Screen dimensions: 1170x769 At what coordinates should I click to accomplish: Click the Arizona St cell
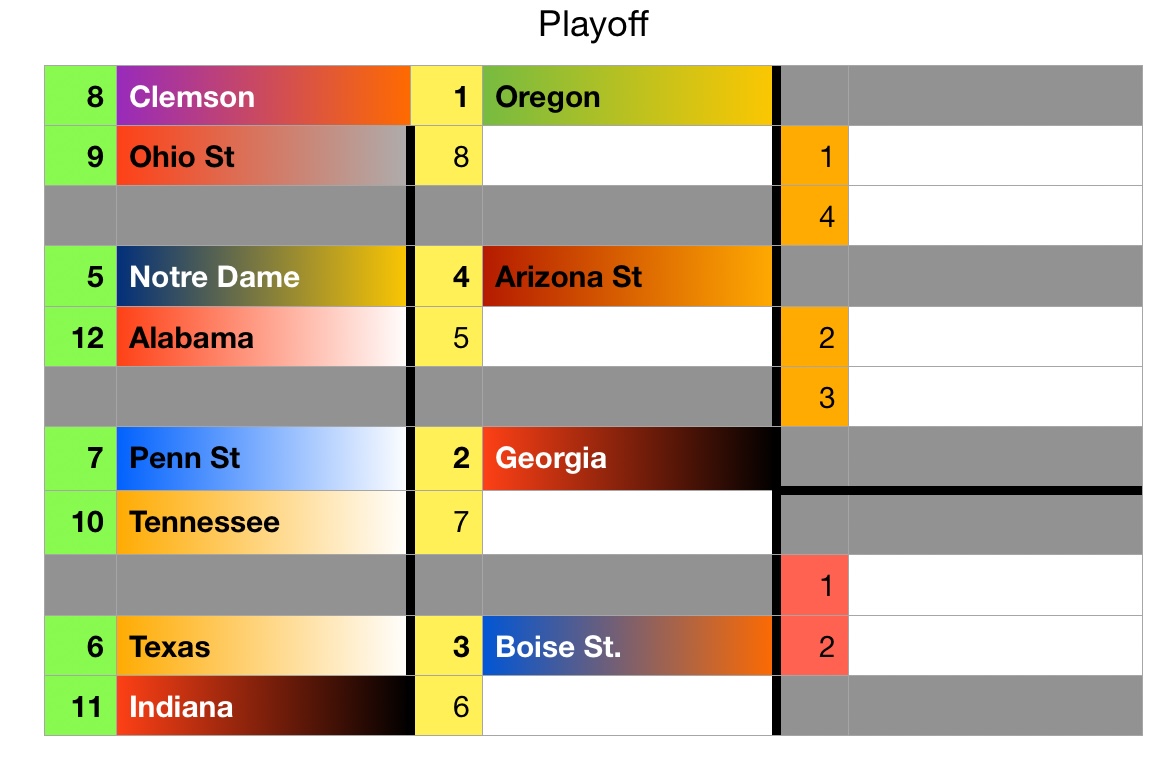(627, 276)
